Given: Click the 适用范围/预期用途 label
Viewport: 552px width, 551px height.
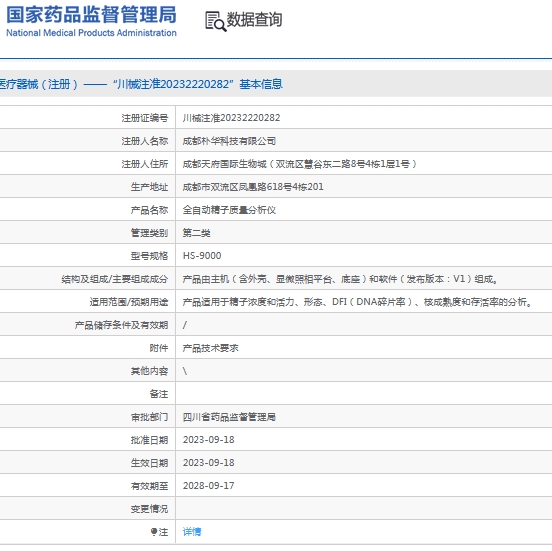Looking at the screenshot, I should 128,302.
